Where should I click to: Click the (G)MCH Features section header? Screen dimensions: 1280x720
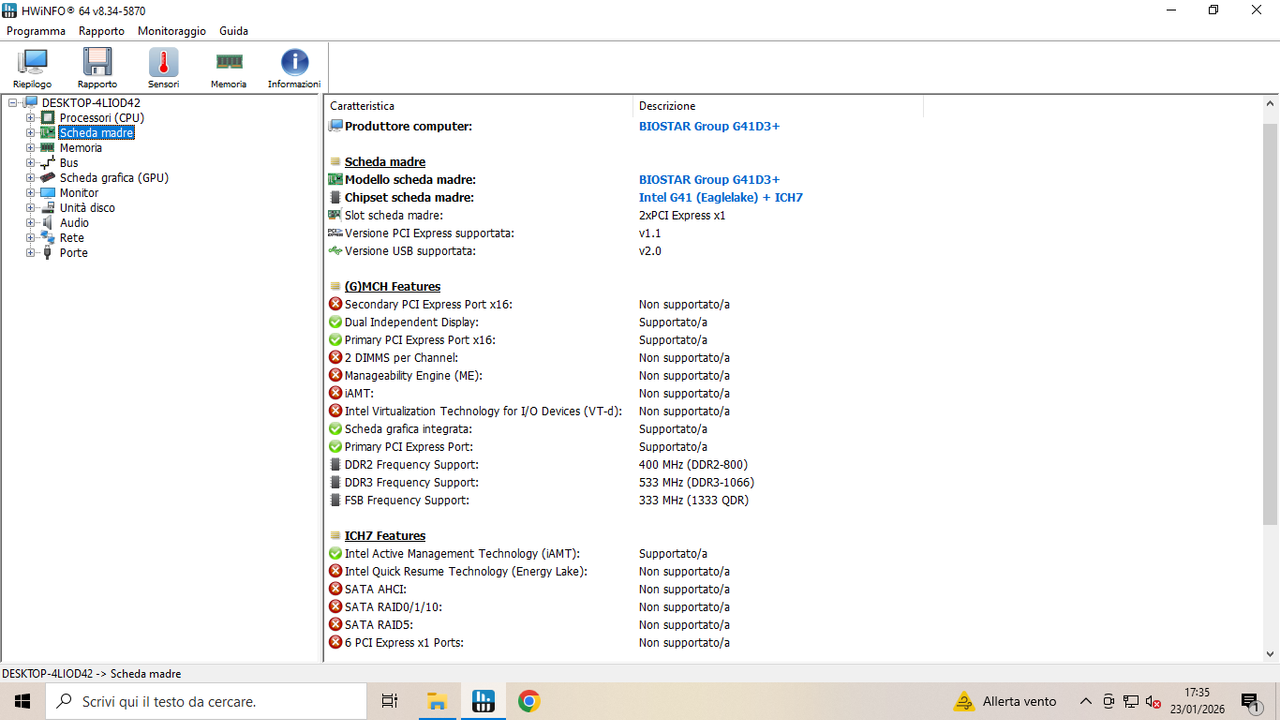392,287
